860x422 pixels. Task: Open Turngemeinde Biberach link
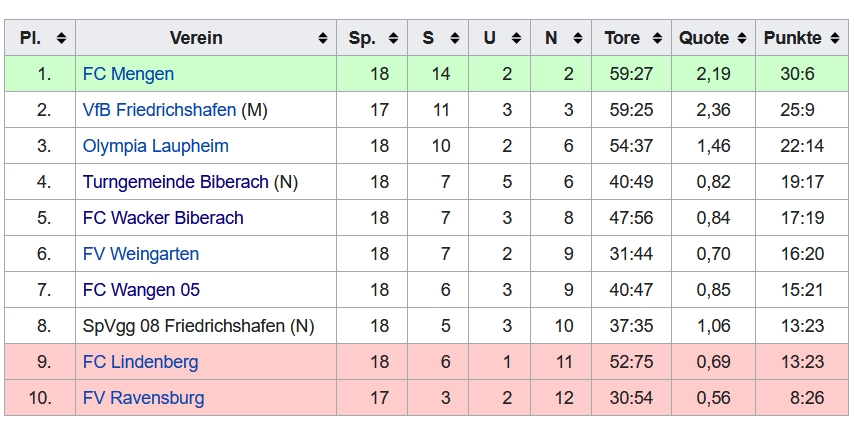176,182
